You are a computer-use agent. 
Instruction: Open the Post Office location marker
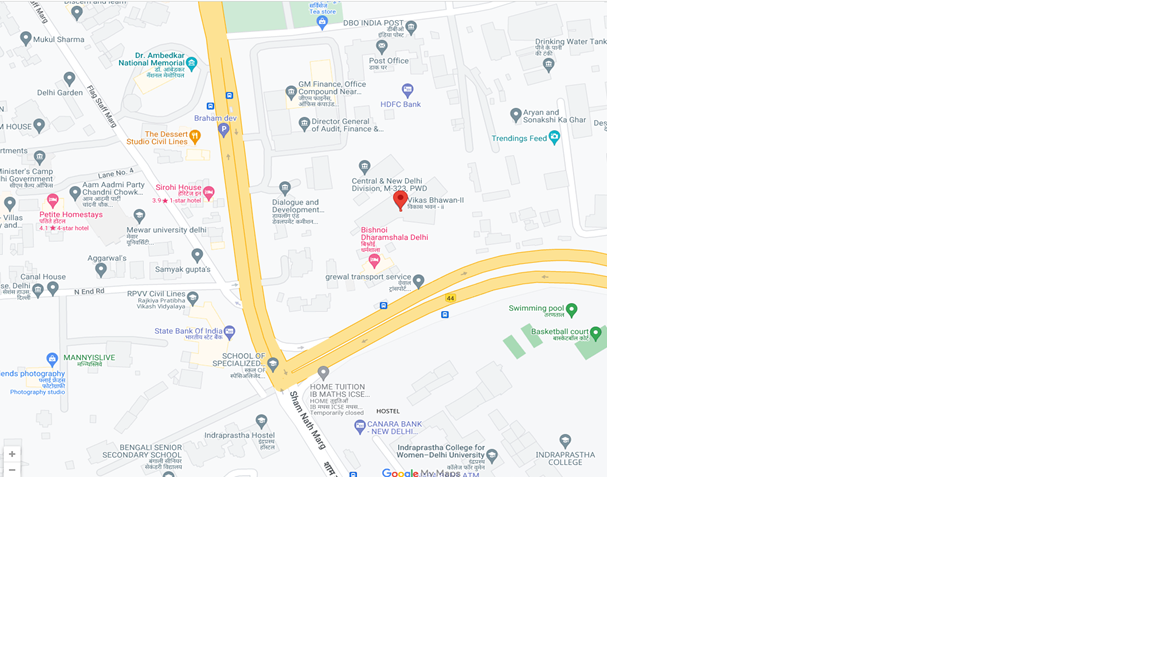coord(381,48)
